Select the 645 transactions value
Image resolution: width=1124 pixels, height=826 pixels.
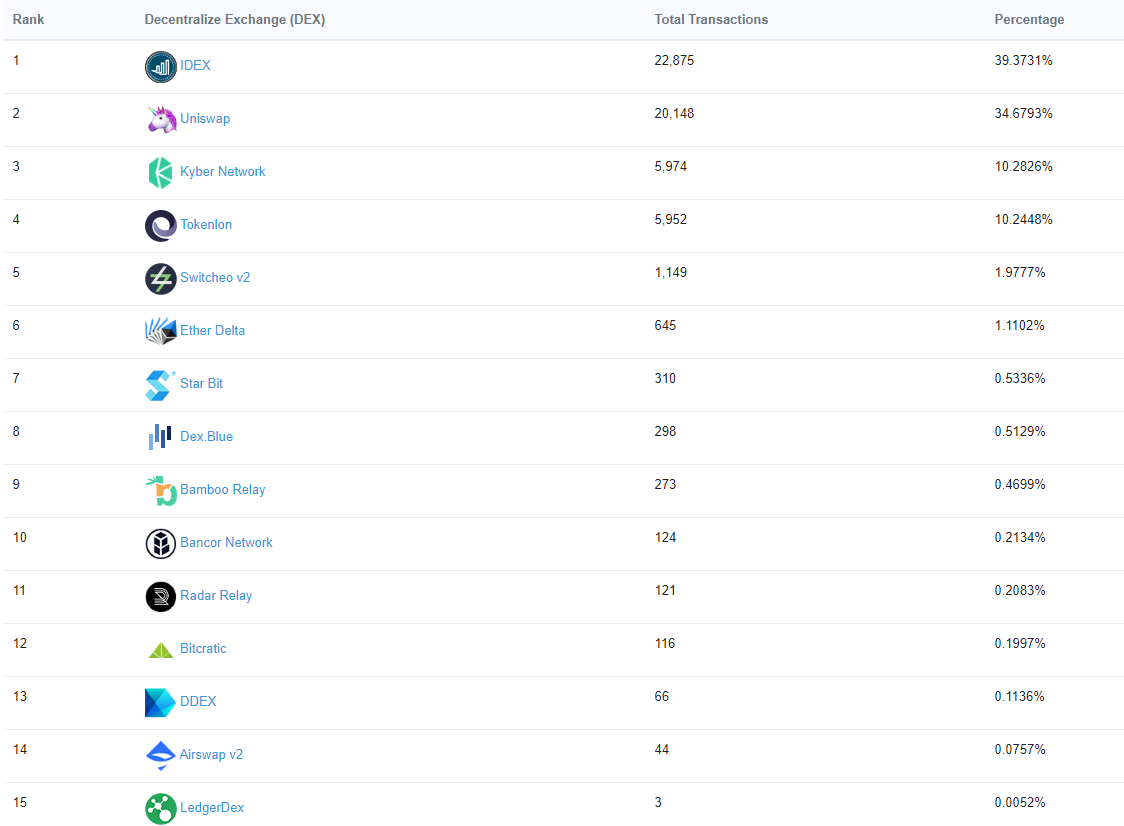tap(665, 326)
